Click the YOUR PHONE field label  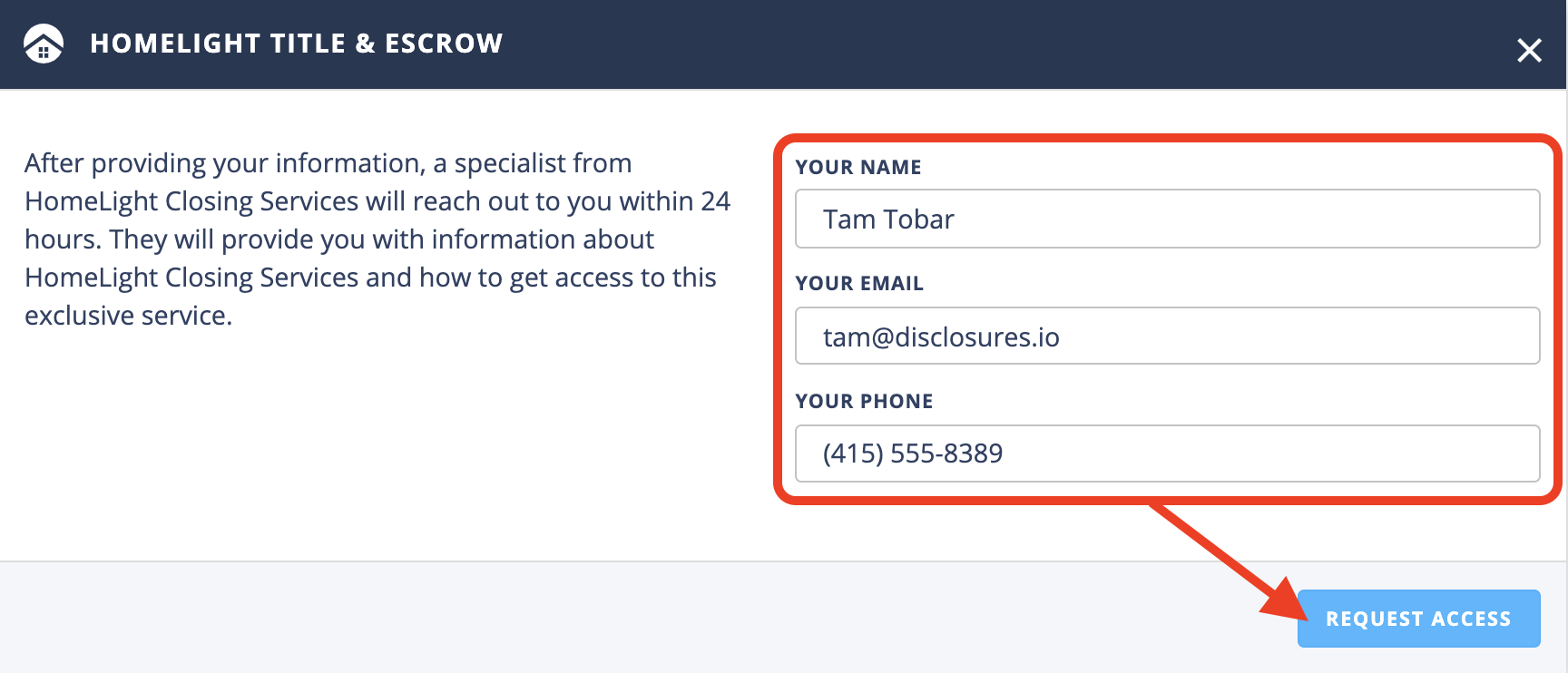tap(863, 401)
